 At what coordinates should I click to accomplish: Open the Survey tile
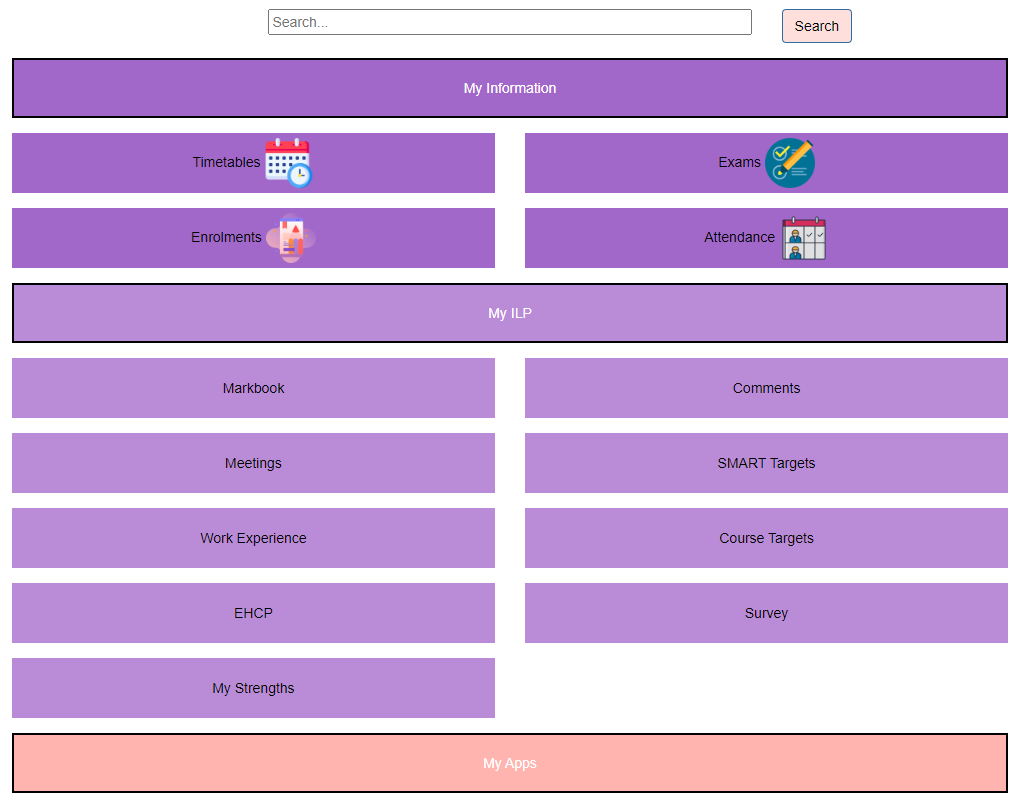click(766, 613)
